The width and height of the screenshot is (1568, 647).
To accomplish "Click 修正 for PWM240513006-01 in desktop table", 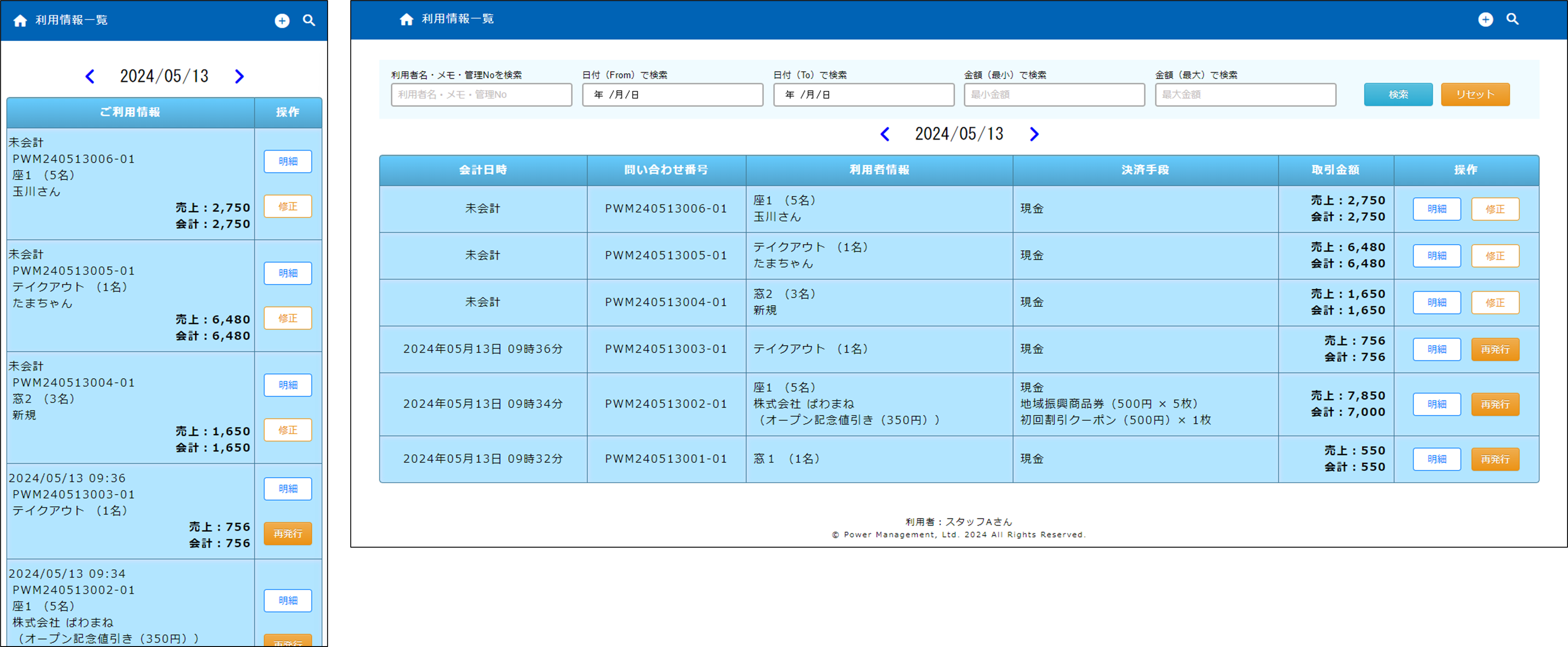I will coord(1495,209).
